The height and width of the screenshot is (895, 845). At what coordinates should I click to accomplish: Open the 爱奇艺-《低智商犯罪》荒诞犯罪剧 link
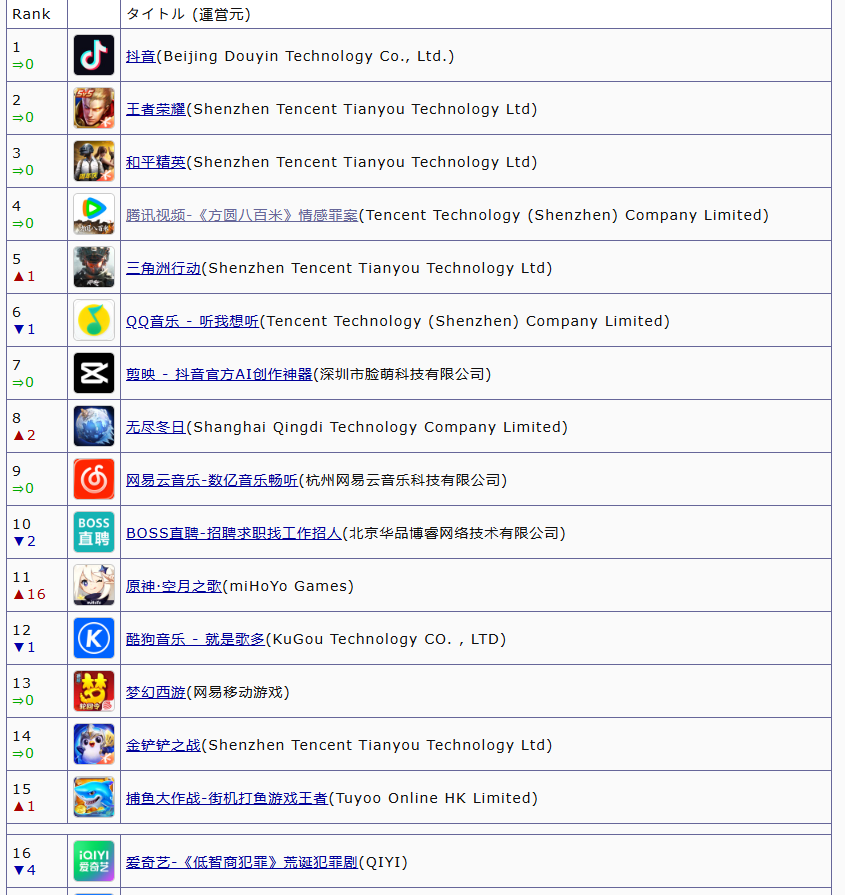242,862
